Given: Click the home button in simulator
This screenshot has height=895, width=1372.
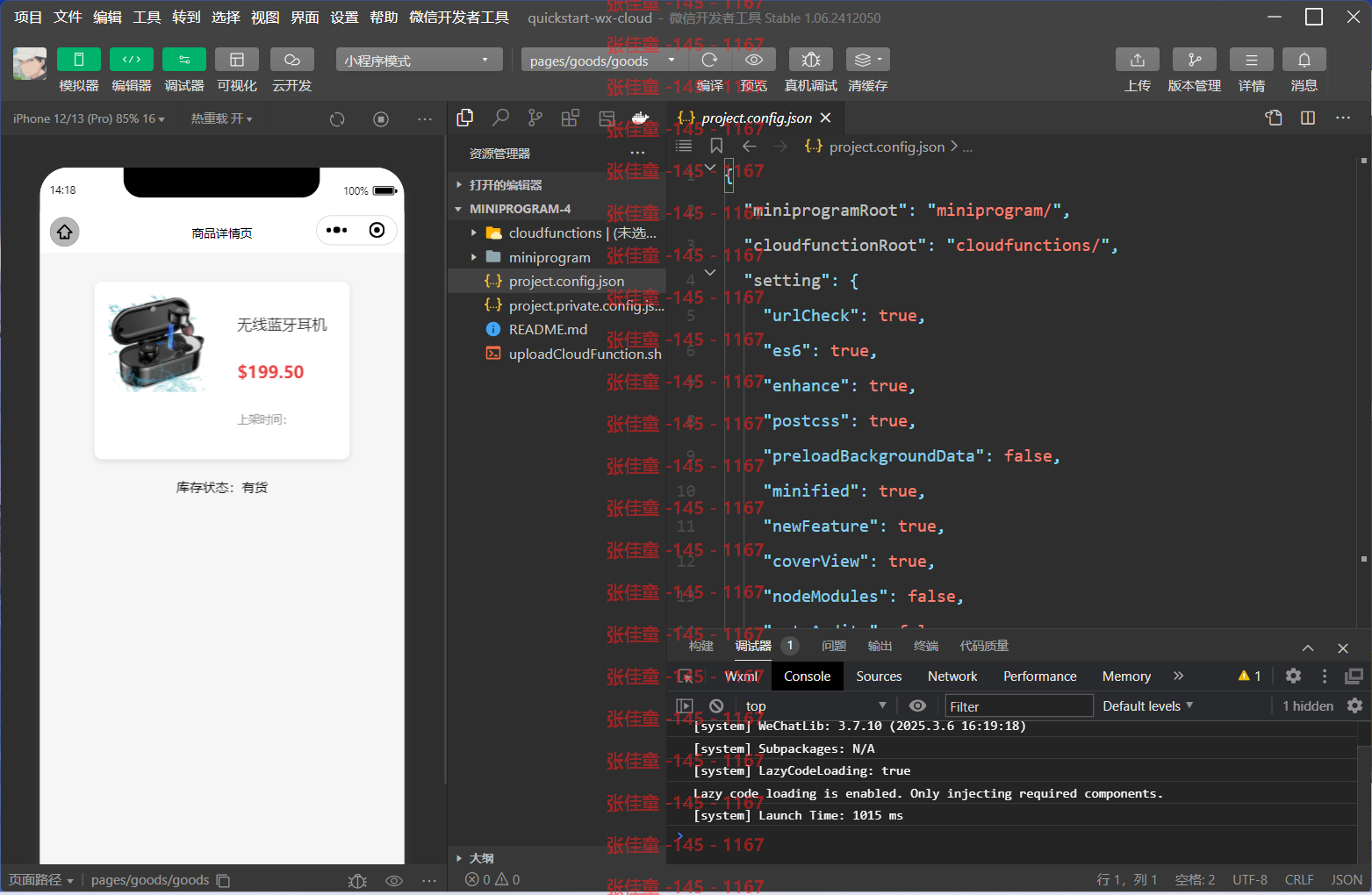Looking at the screenshot, I should pyautogui.click(x=64, y=232).
